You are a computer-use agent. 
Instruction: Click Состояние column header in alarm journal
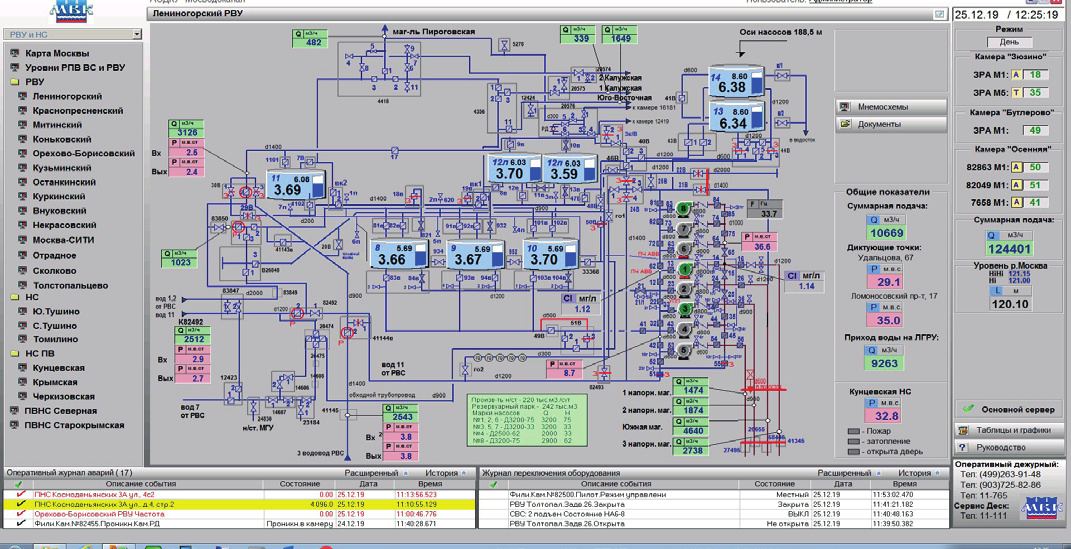pyautogui.click(x=299, y=484)
